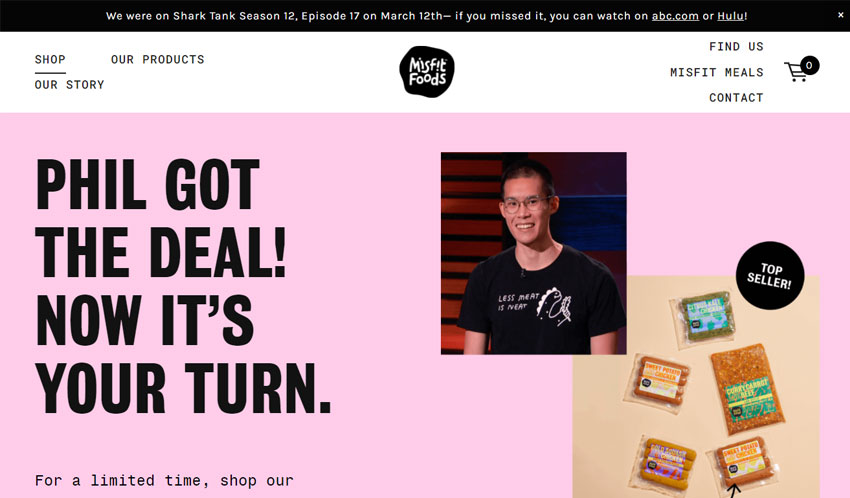Click the photo of Phil
The width and height of the screenshot is (850, 498).
(533, 253)
